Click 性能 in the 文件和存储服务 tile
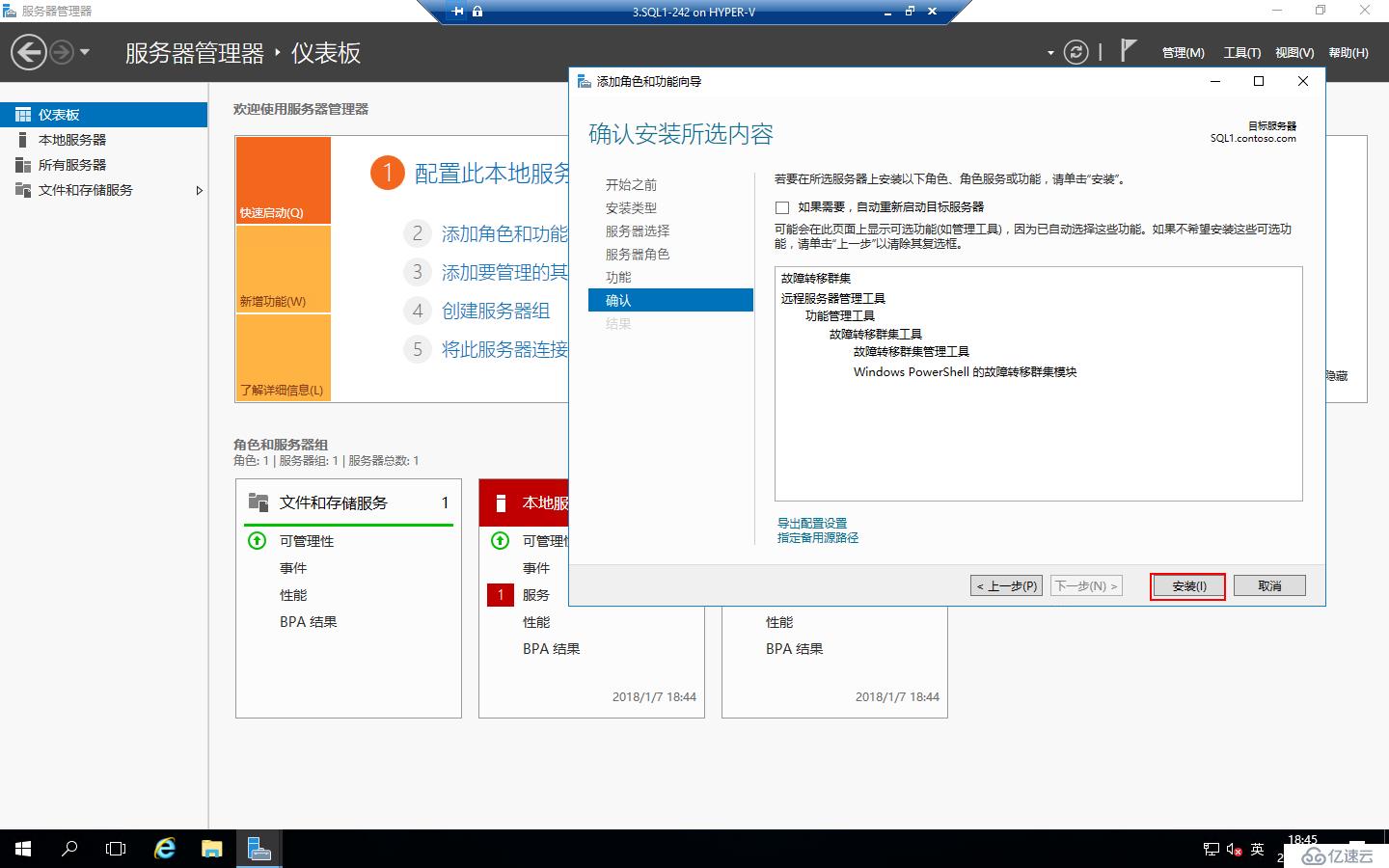1389x868 pixels. (293, 595)
